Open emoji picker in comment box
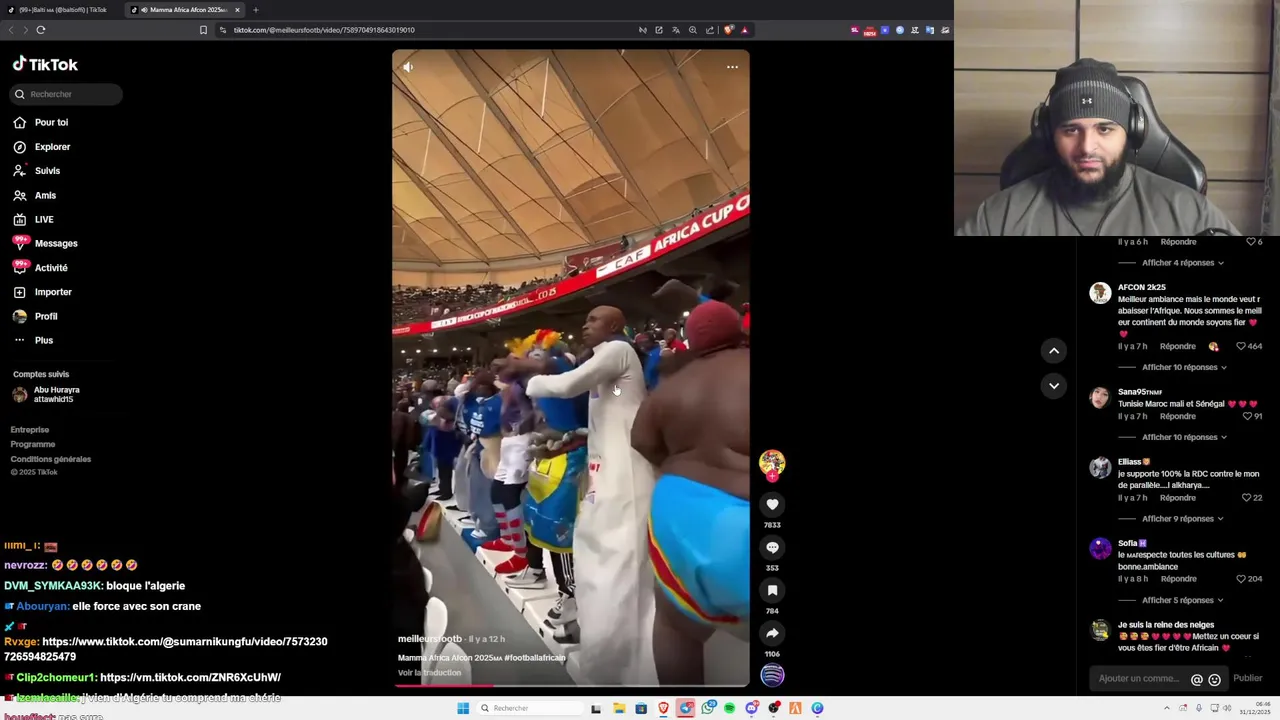1280x720 pixels. pos(1214,680)
